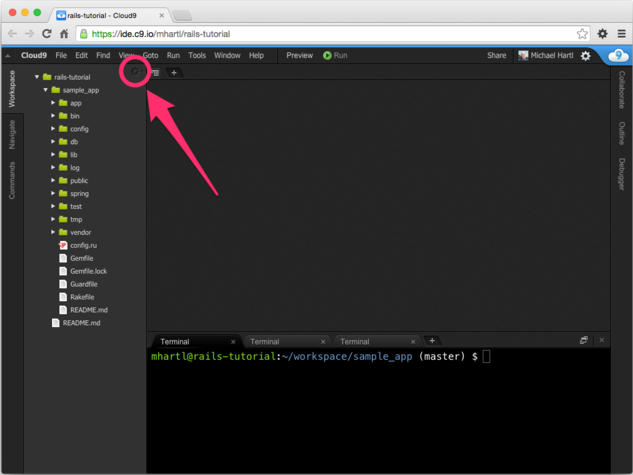
Task: Maximize the terminal panel
Action: pos(584,341)
